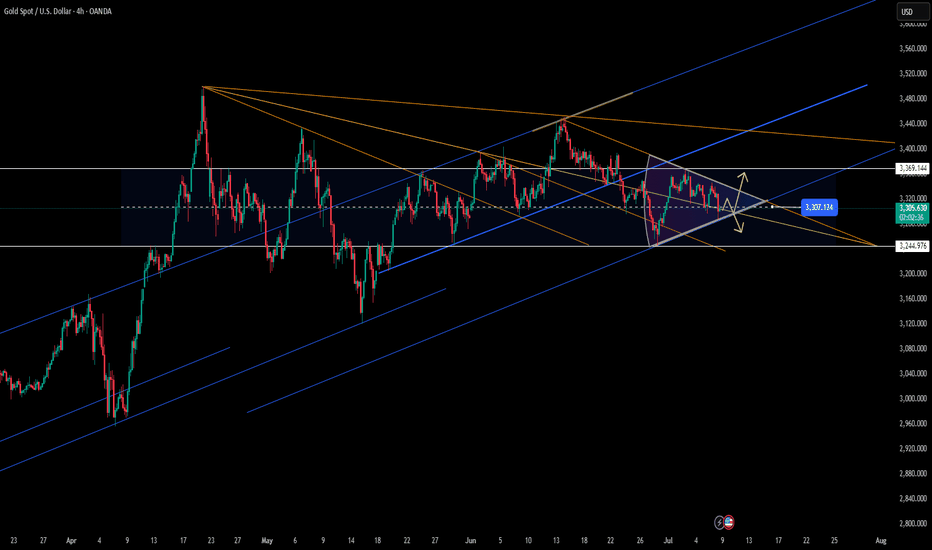The height and width of the screenshot is (550, 932).
Task: Click the 3,080.000 price axis label
Action: (x=913, y=348)
